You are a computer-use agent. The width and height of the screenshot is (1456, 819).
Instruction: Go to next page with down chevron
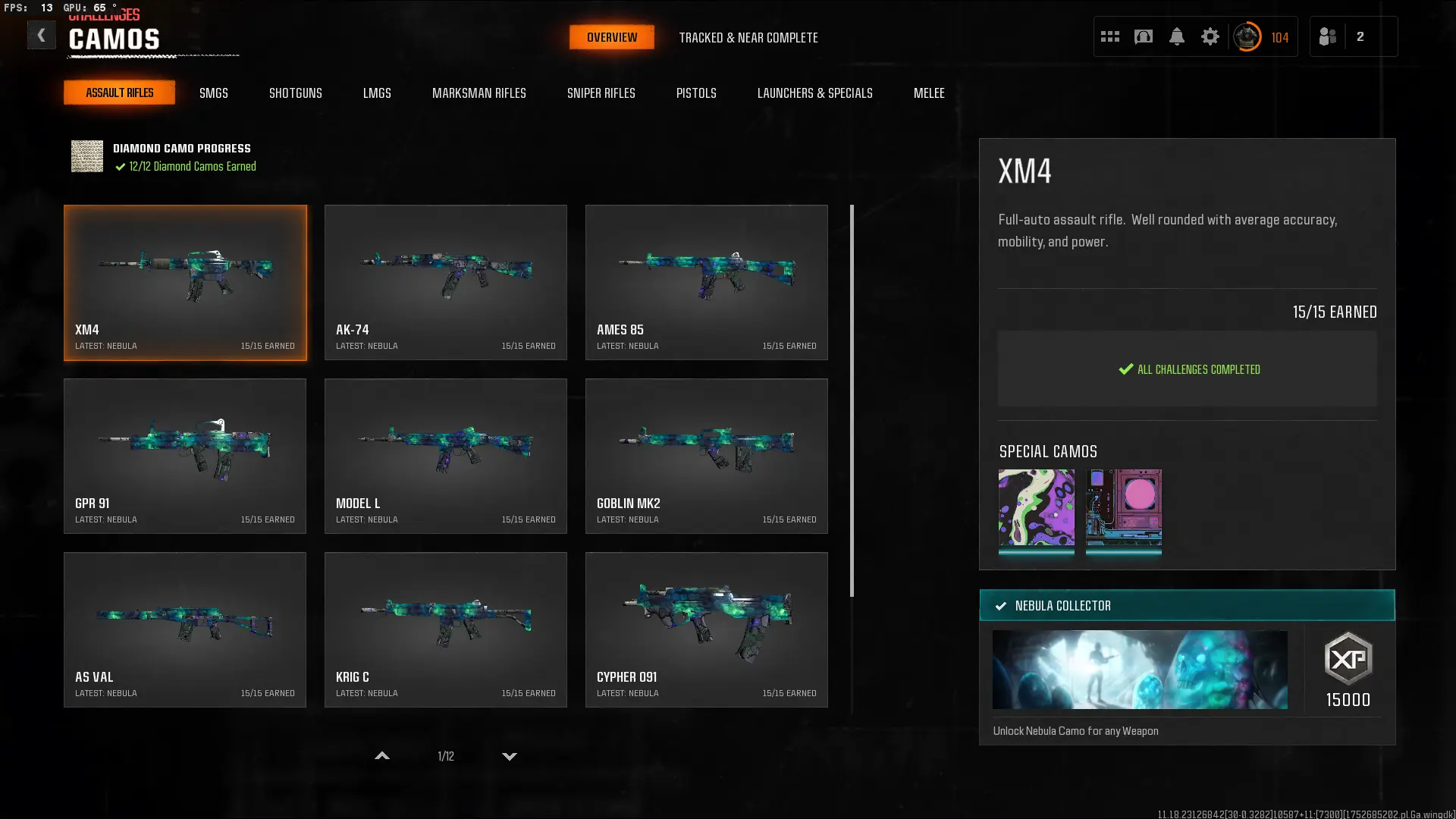pos(510,756)
